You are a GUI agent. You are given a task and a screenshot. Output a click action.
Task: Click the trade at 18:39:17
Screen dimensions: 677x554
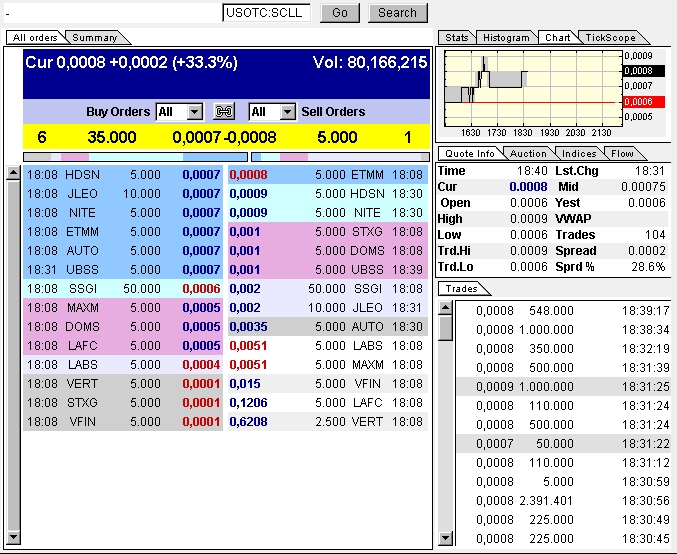coord(563,310)
